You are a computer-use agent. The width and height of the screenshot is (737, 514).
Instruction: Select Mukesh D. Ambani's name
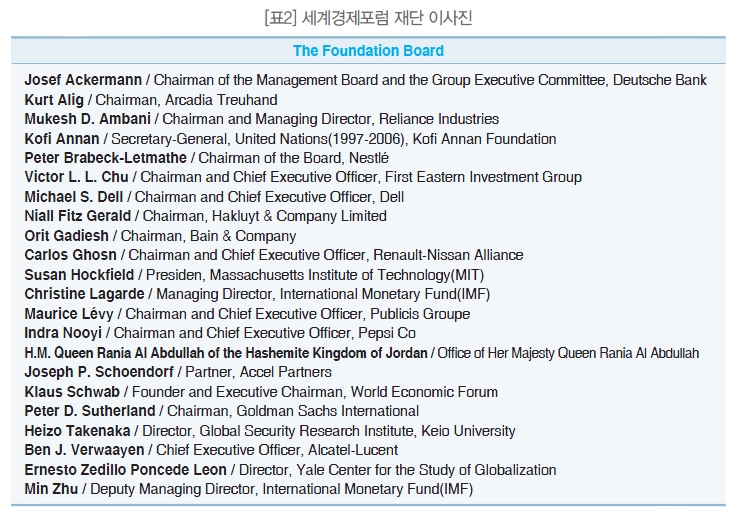tap(87, 119)
